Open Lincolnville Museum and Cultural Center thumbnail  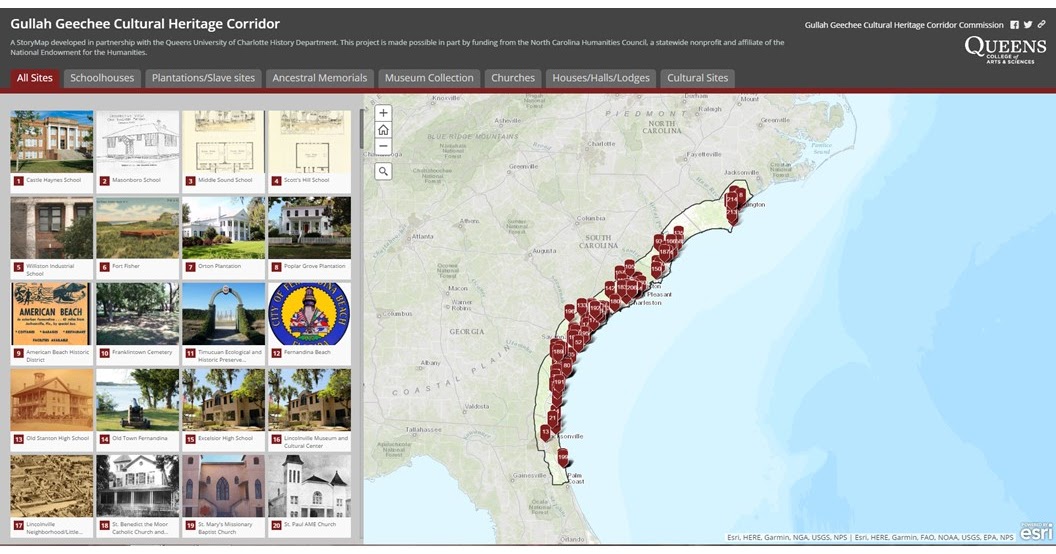tap(310, 409)
